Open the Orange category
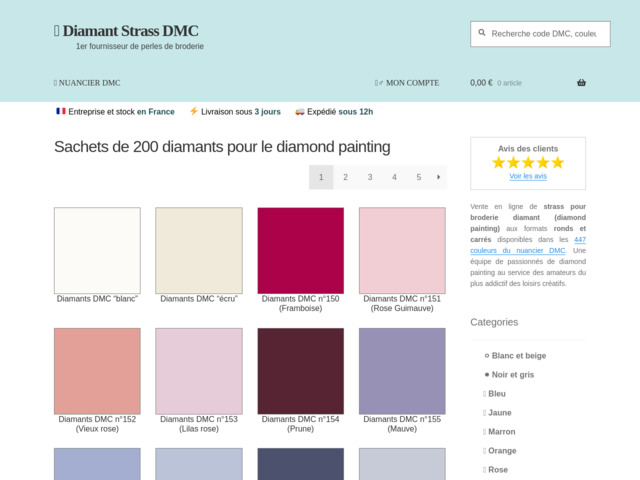 pos(502,451)
